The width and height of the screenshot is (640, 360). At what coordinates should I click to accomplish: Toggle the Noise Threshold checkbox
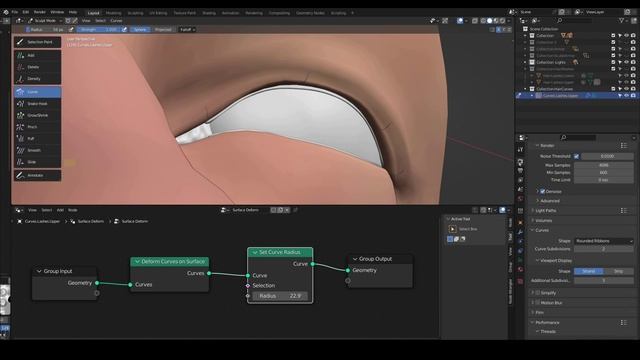[x=576, y=156]
